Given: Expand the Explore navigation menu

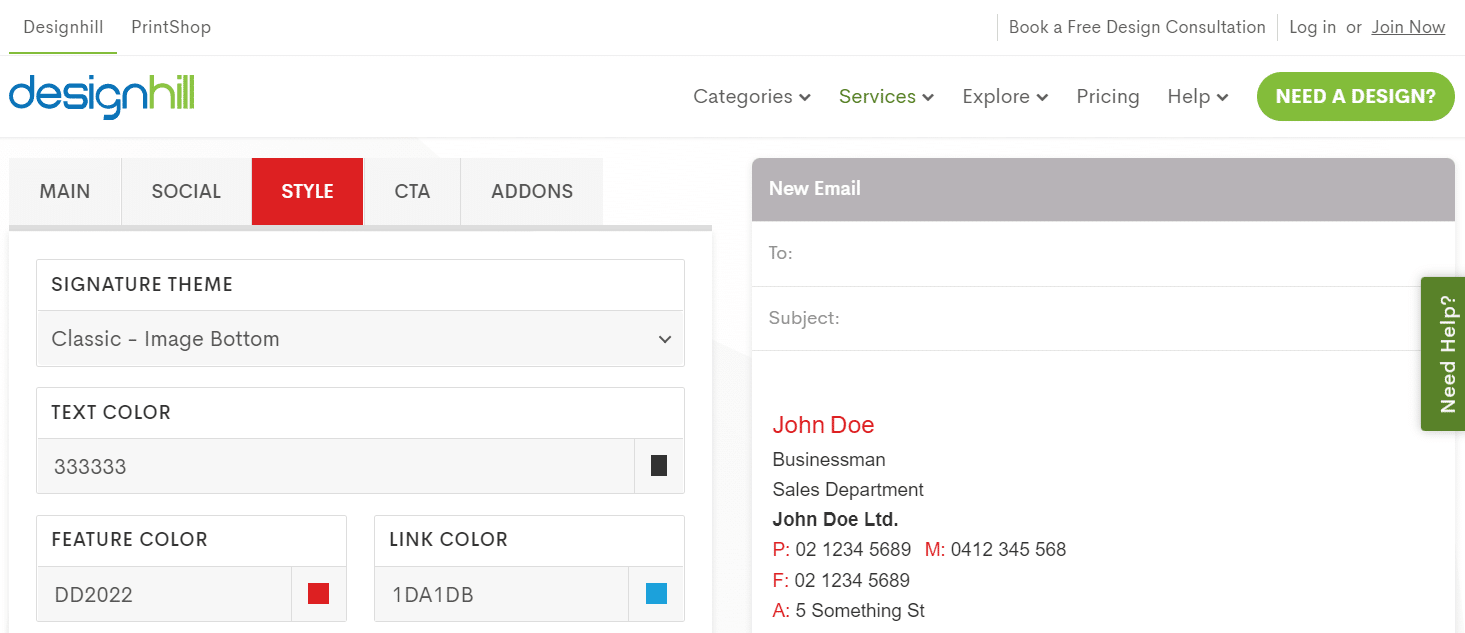Looking at the screenshot, I should coord(1005,97).
